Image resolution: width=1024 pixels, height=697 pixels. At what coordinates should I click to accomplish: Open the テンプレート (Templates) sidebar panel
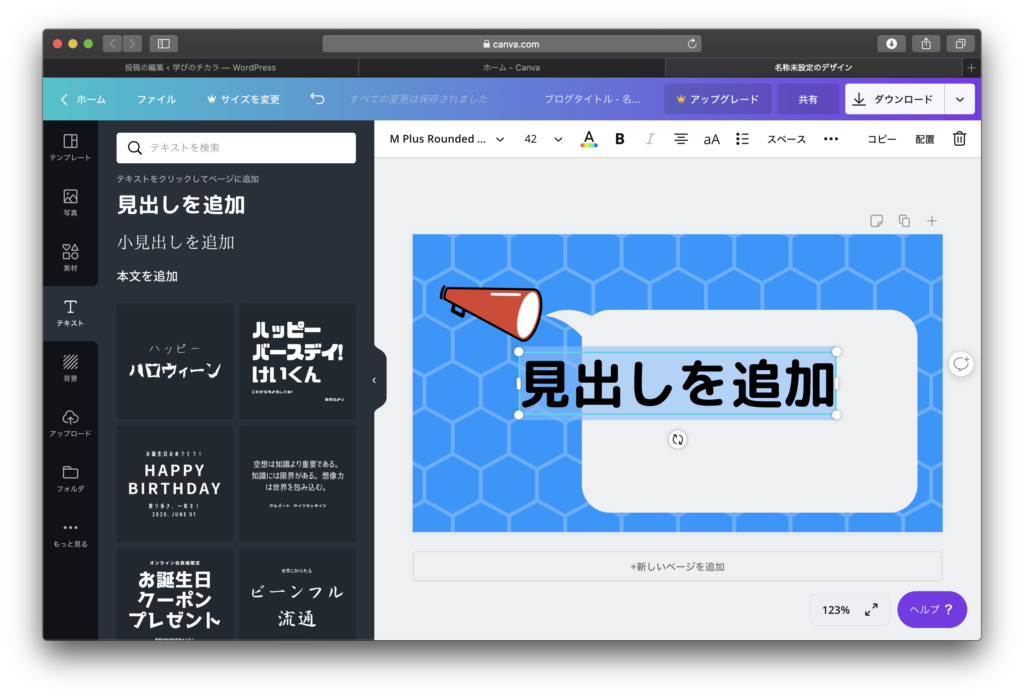[70, 148]
